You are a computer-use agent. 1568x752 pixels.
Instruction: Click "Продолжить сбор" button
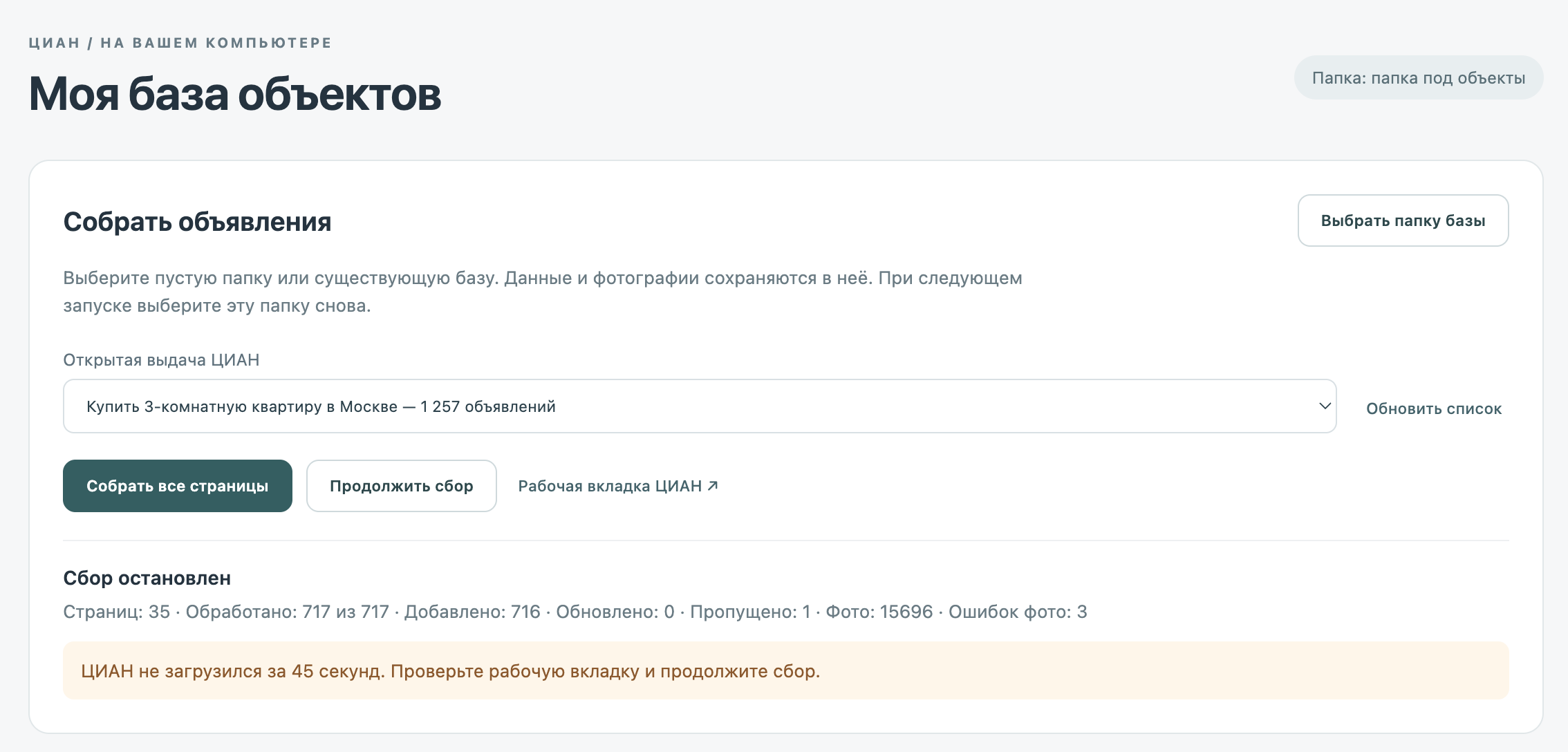[401, 486]
